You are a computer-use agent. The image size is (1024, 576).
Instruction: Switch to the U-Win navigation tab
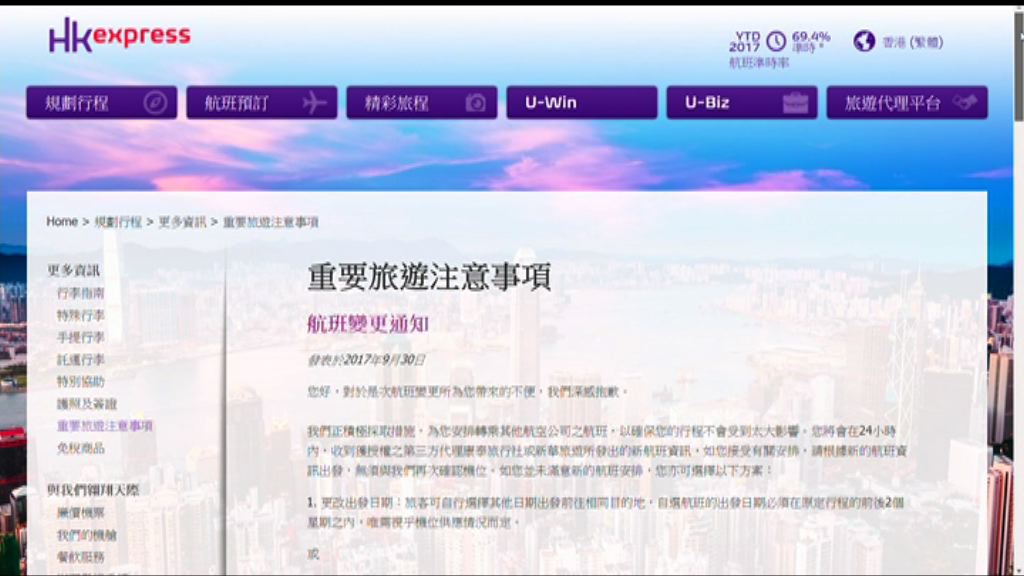[581, 101]
